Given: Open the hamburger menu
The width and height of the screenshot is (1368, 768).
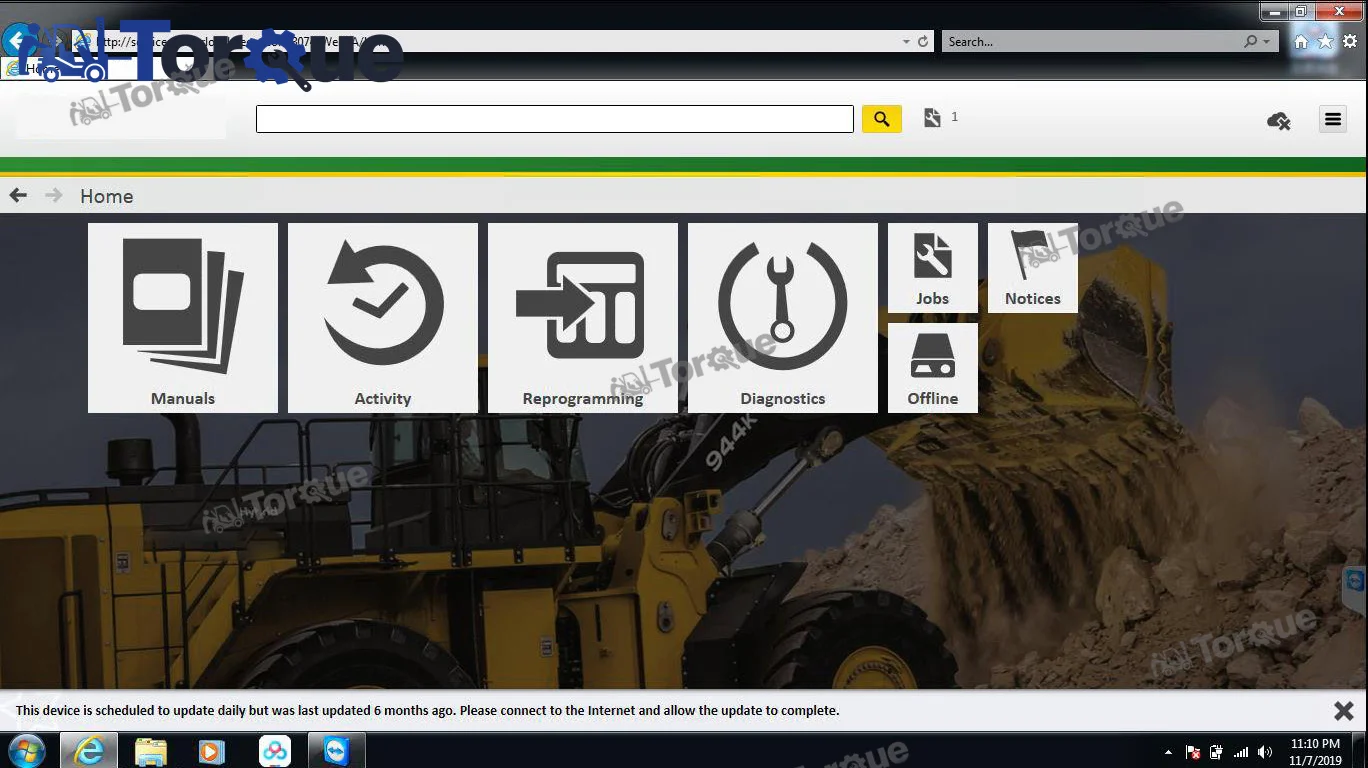Looking at the screenshot, I should 1333,119.
